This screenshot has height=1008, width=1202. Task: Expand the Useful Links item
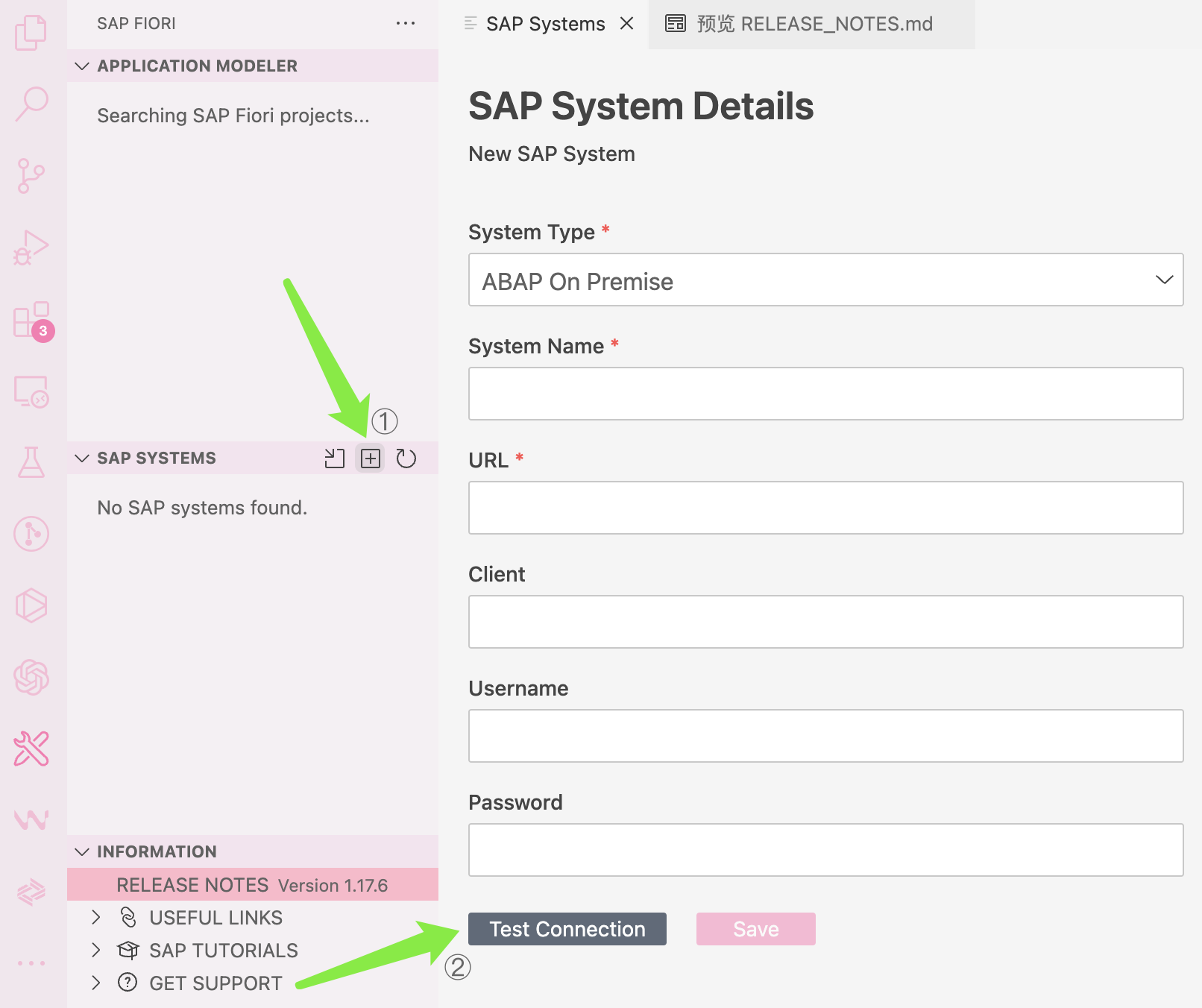pyautogui.click(x=96, y=917)
